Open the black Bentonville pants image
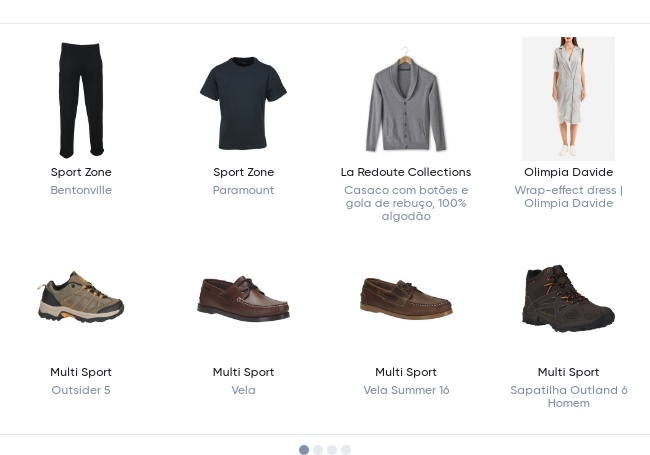650x455 pixels. pos(81,99)
